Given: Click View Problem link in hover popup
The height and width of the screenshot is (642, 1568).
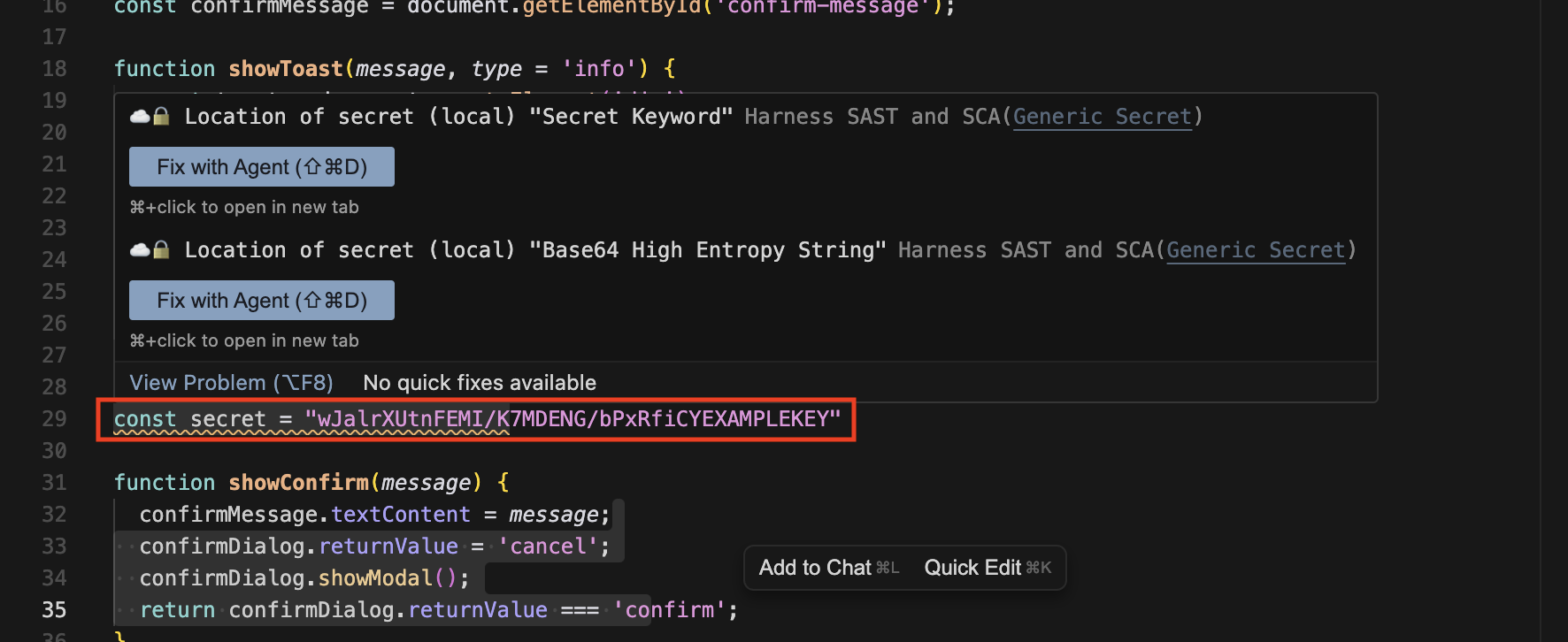Looking at the screenshot, I should (x=232, y=383).
